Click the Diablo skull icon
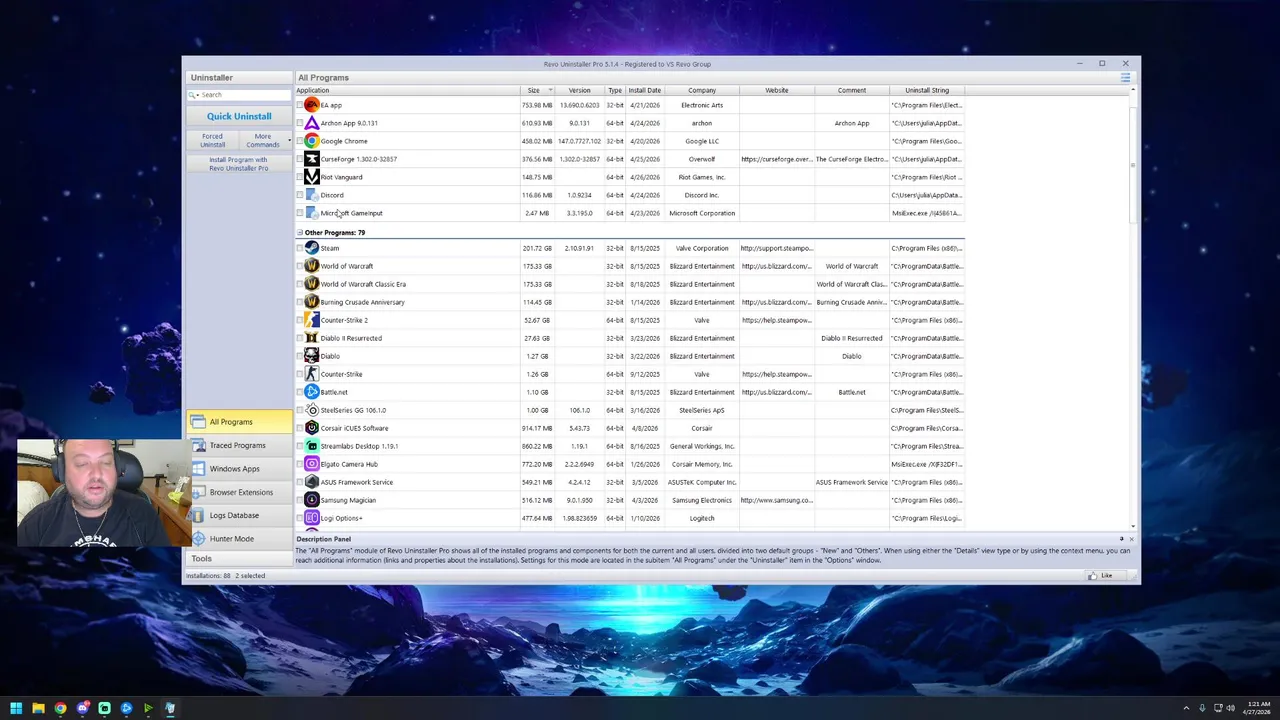The width and height of the screenshot is (1280, 720). [312, 356]
